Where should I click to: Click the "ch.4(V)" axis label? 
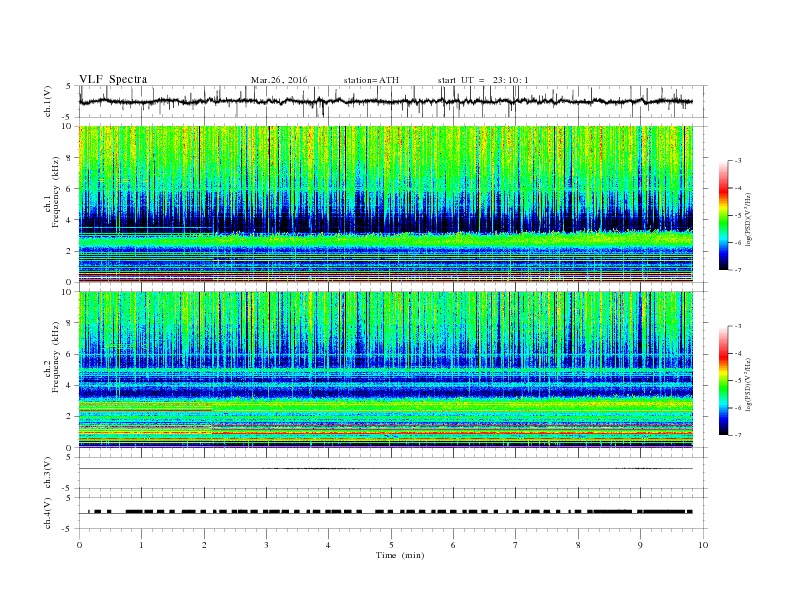48,513
